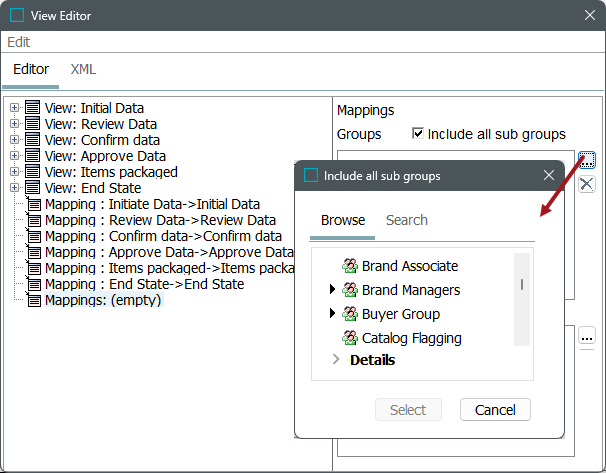Expand the View: Review Data node
This screenshot has height=473, width=606.
(x=14, y=124)
